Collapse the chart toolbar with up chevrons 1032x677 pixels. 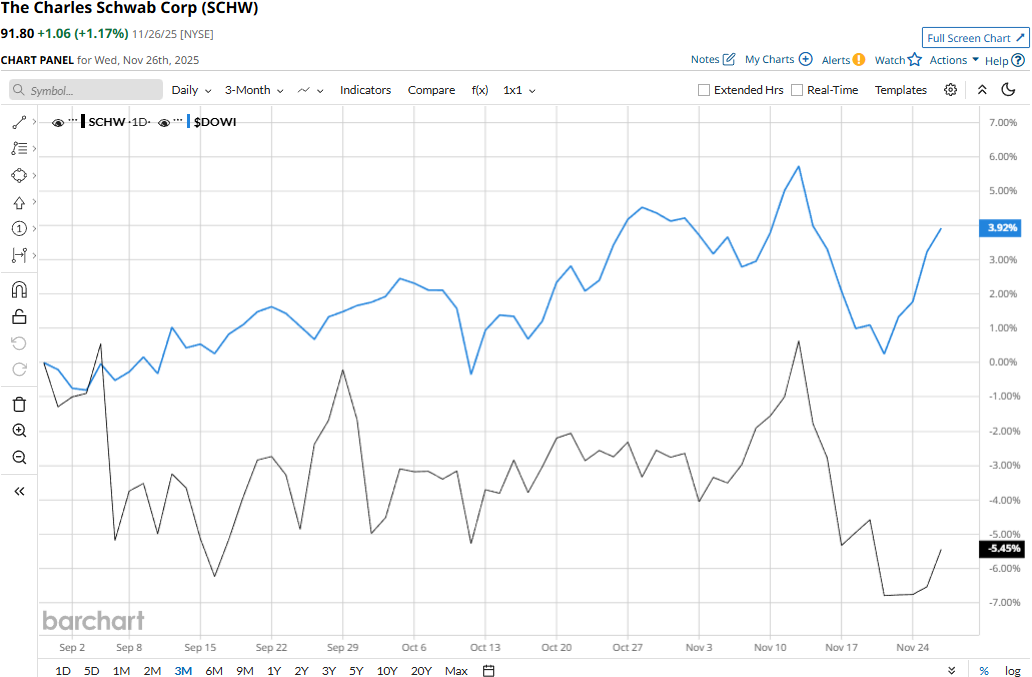(982, 90)
